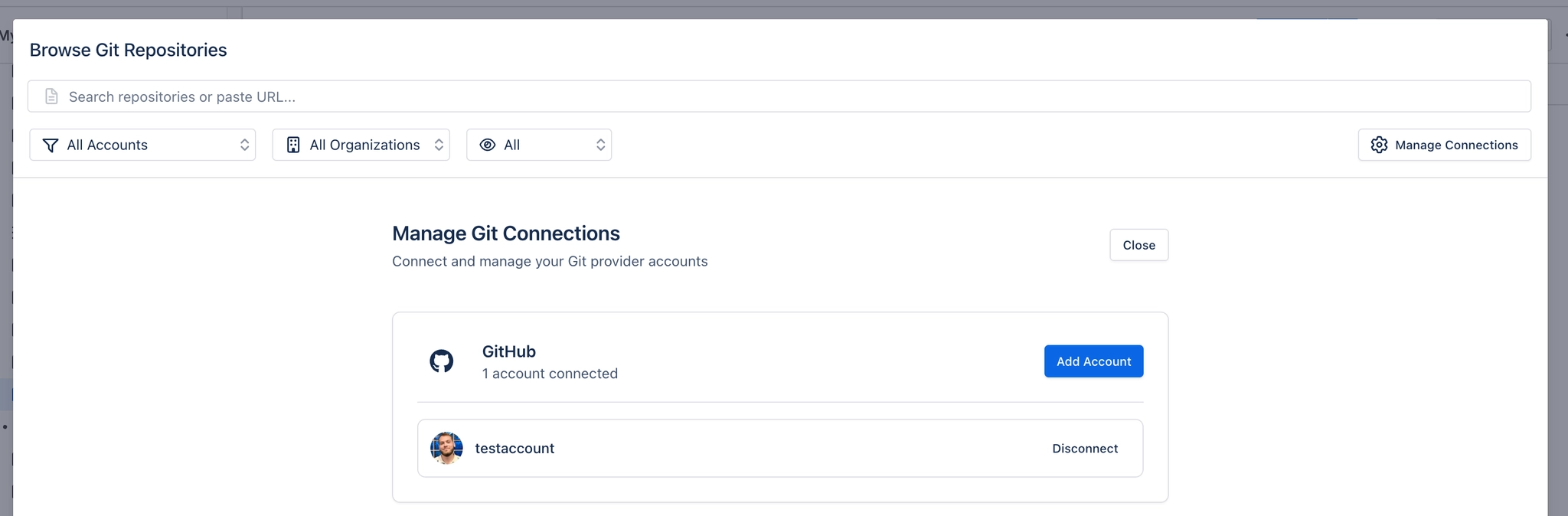Viewport: 1568px width, 516px height.
Task: Select the Browse Git Repositories header area
Action: (128, 49)
